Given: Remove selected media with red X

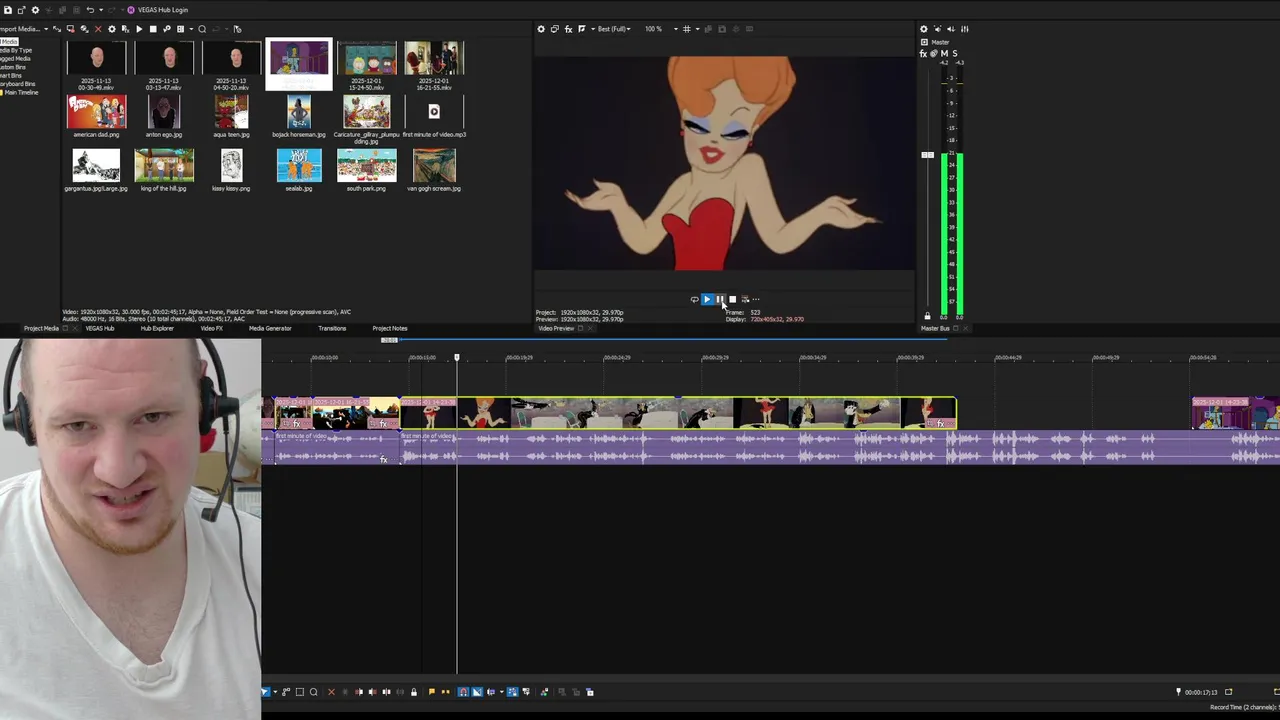Looking at the screenshot, I should tap(97, 29).
